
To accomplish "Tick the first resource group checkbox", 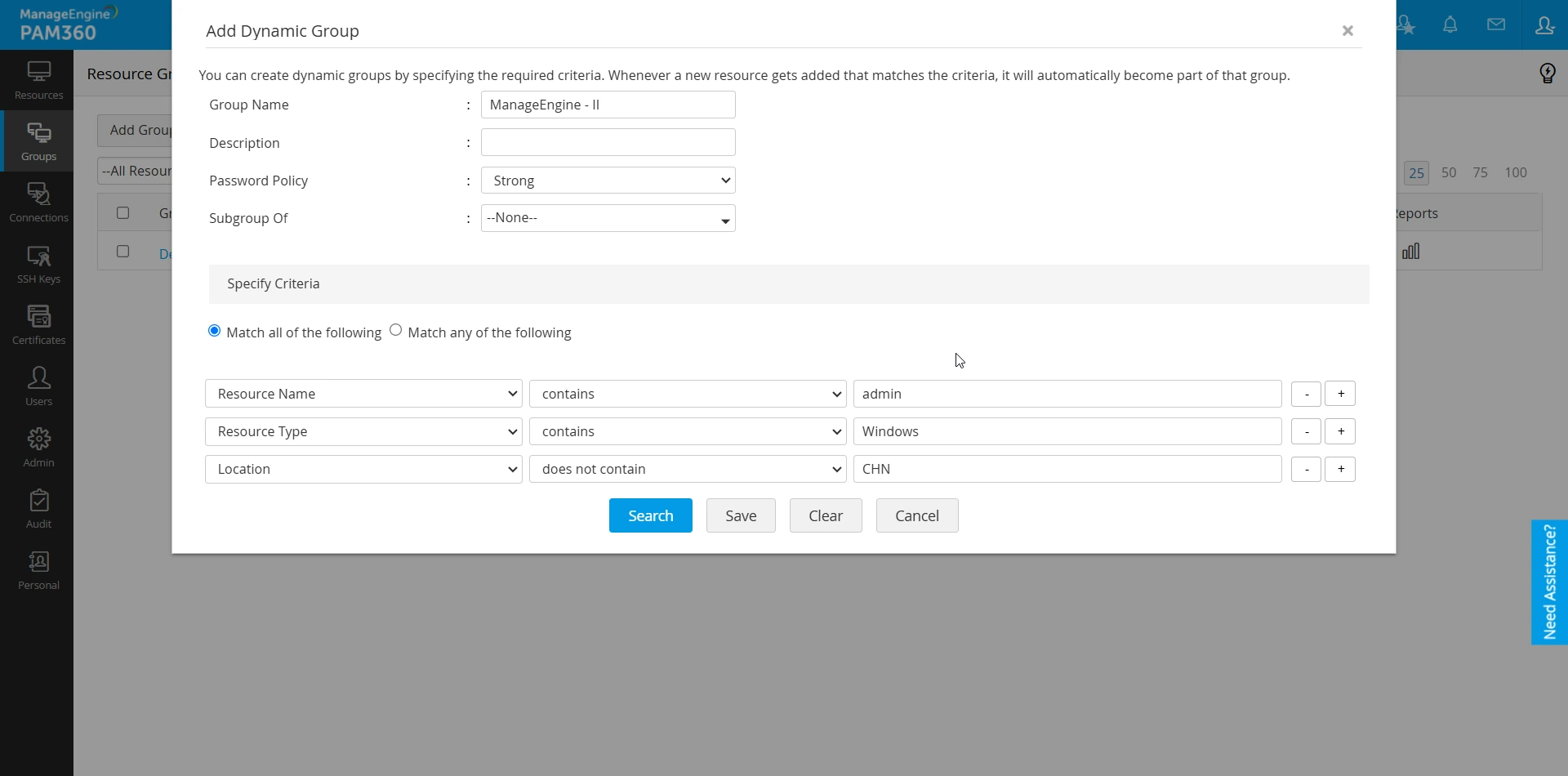I will pyautogui.click(x=123, y=251).
